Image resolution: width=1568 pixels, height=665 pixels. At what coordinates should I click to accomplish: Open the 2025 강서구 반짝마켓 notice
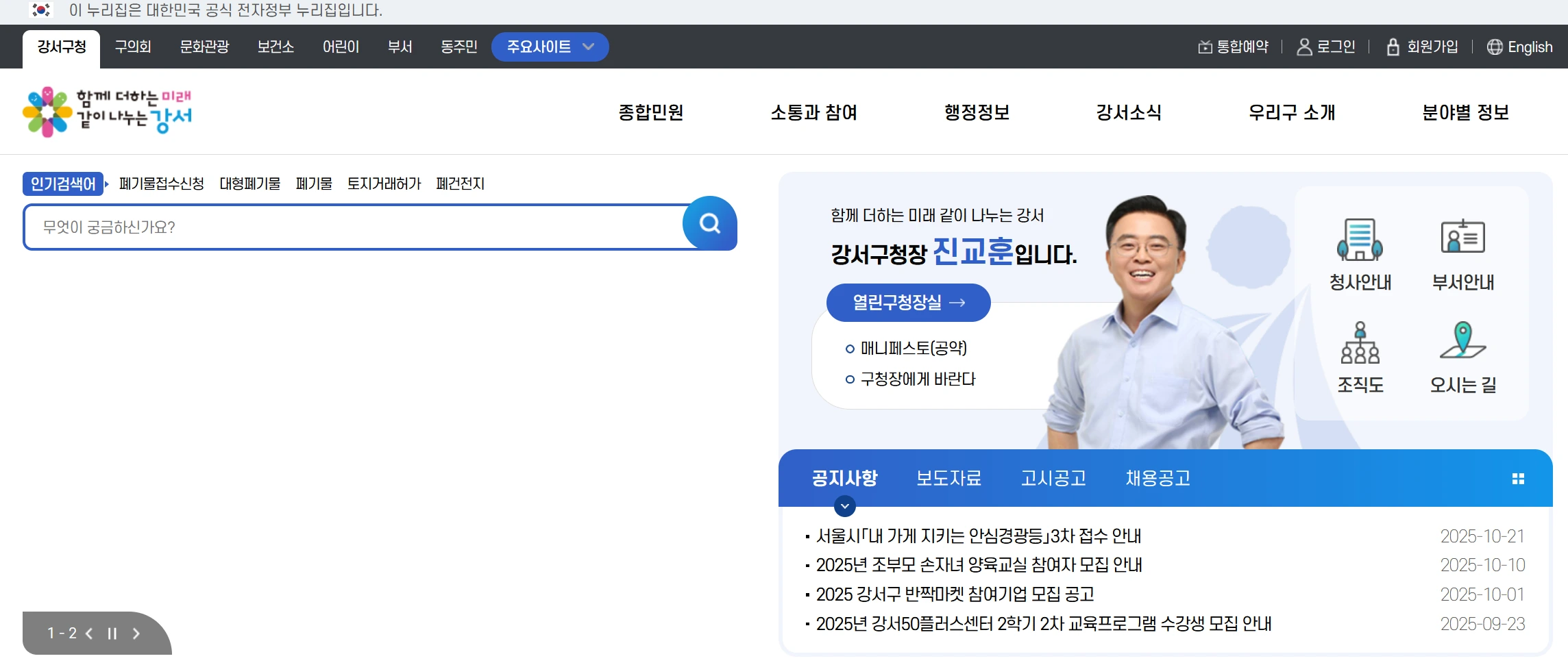click(x=955, y=594)
